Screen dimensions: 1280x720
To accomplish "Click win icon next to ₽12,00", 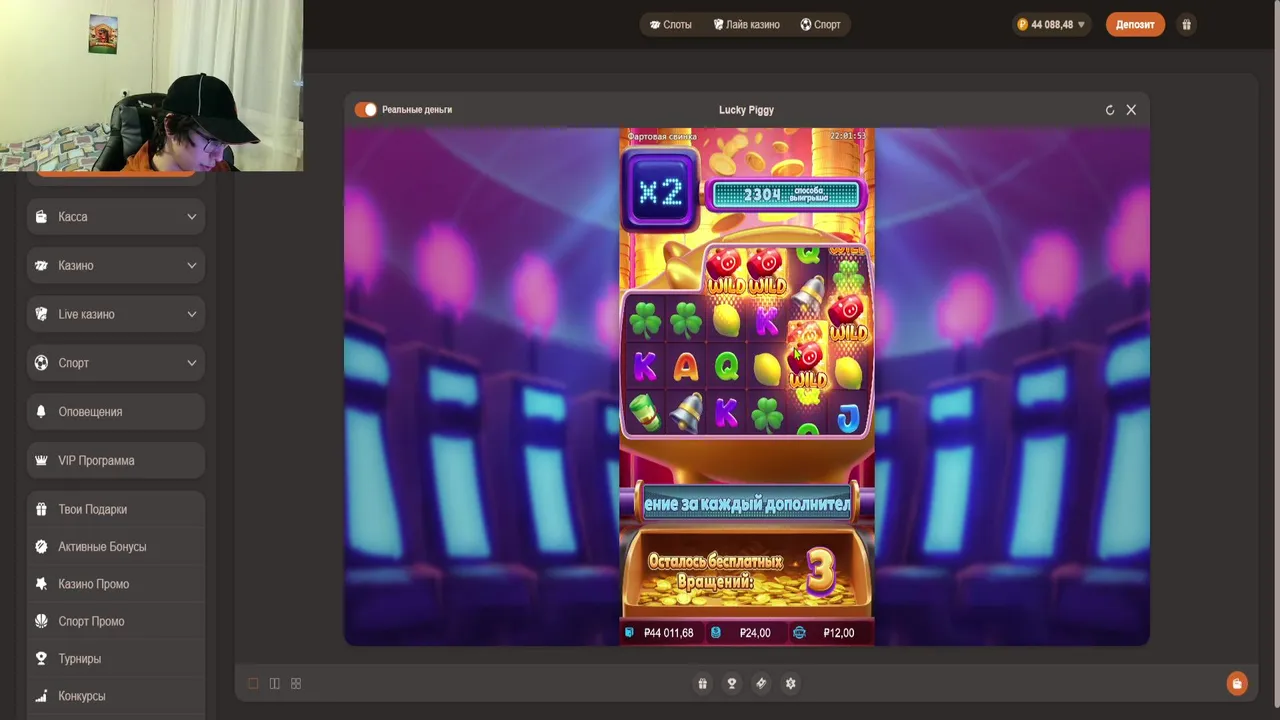I will pos(799,633).
